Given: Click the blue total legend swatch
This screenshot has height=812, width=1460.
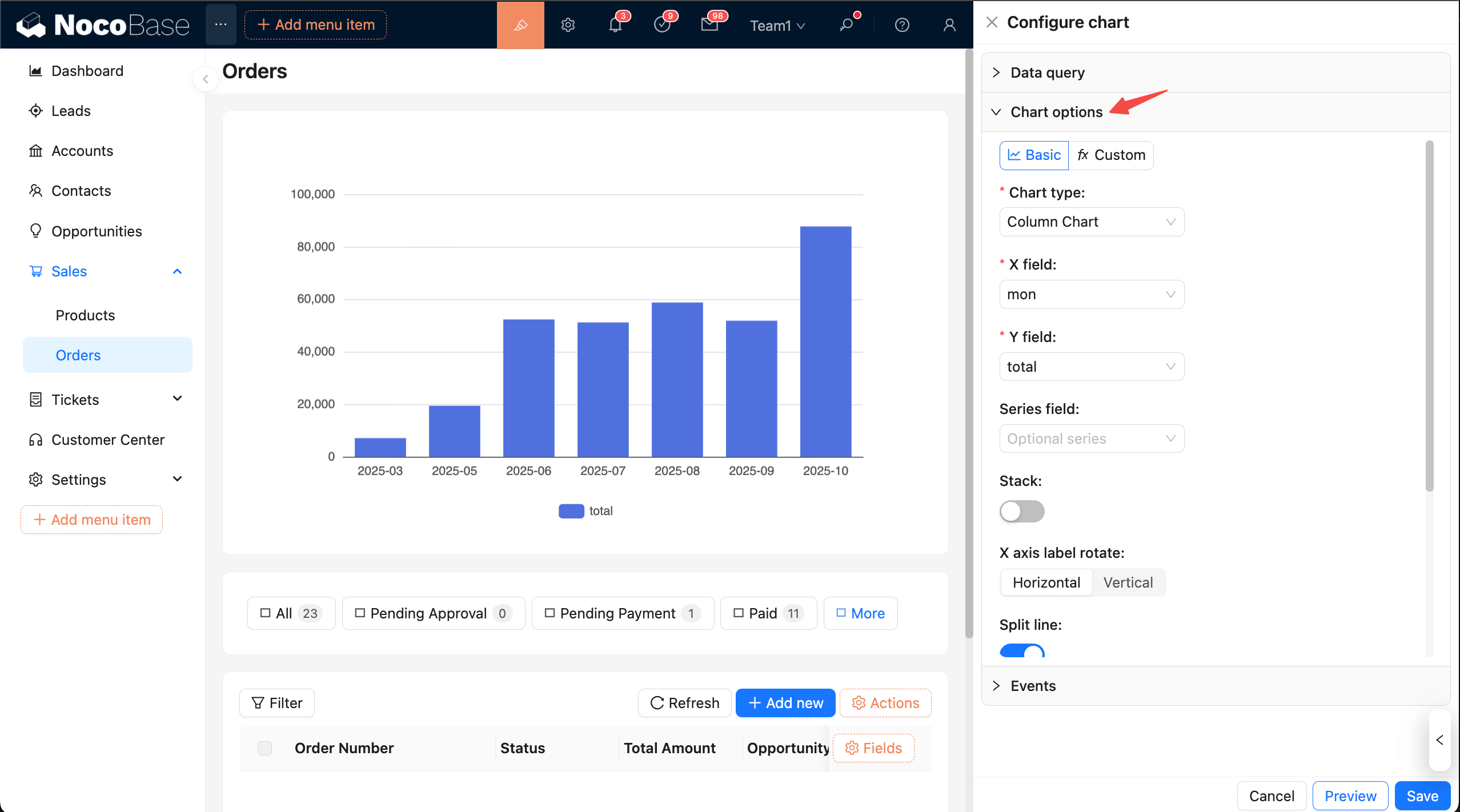Looking at the screenshot, I should [571, 511].
